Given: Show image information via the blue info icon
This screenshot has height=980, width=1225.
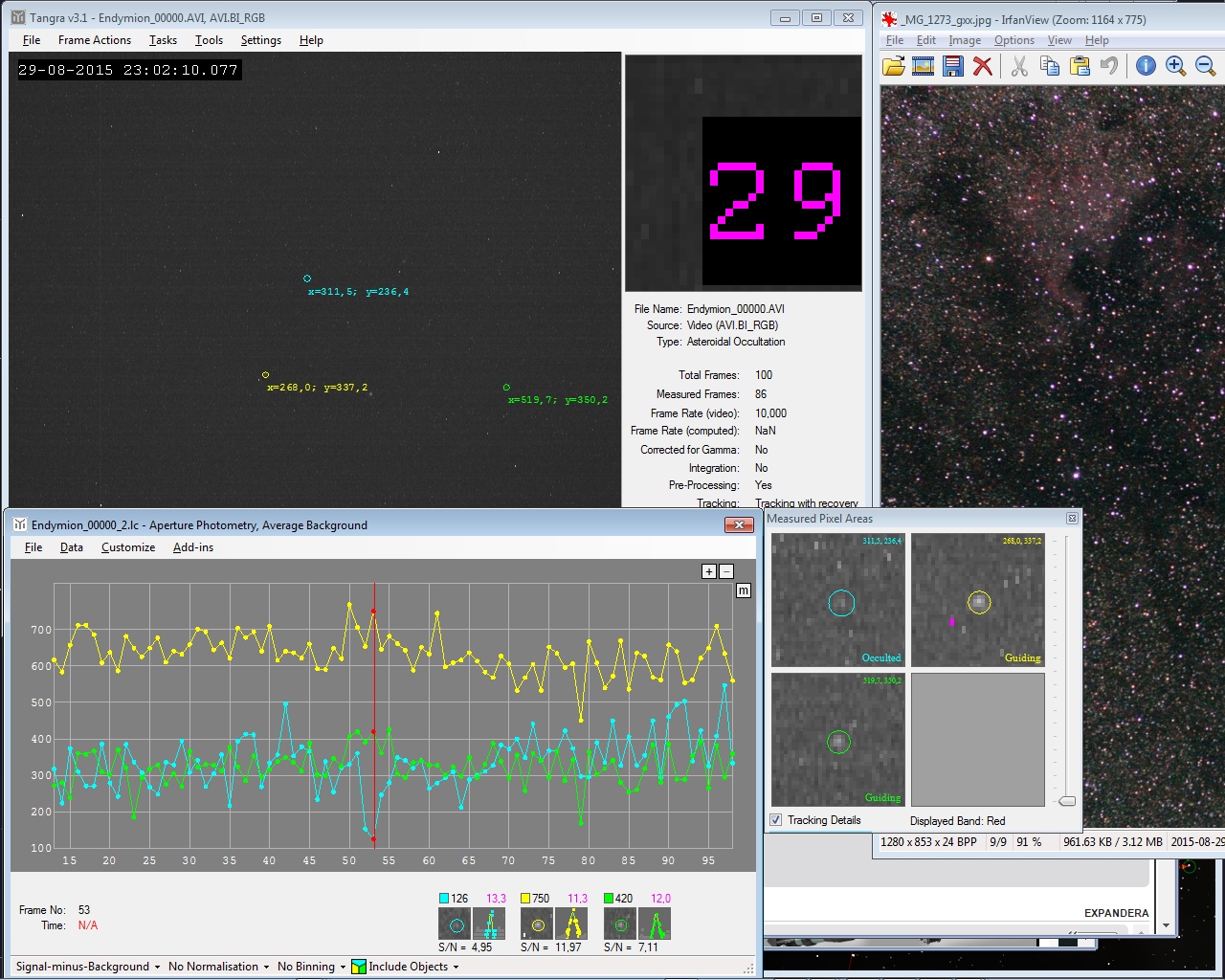Looking at the screenshot, I should tap(1146, 66).
